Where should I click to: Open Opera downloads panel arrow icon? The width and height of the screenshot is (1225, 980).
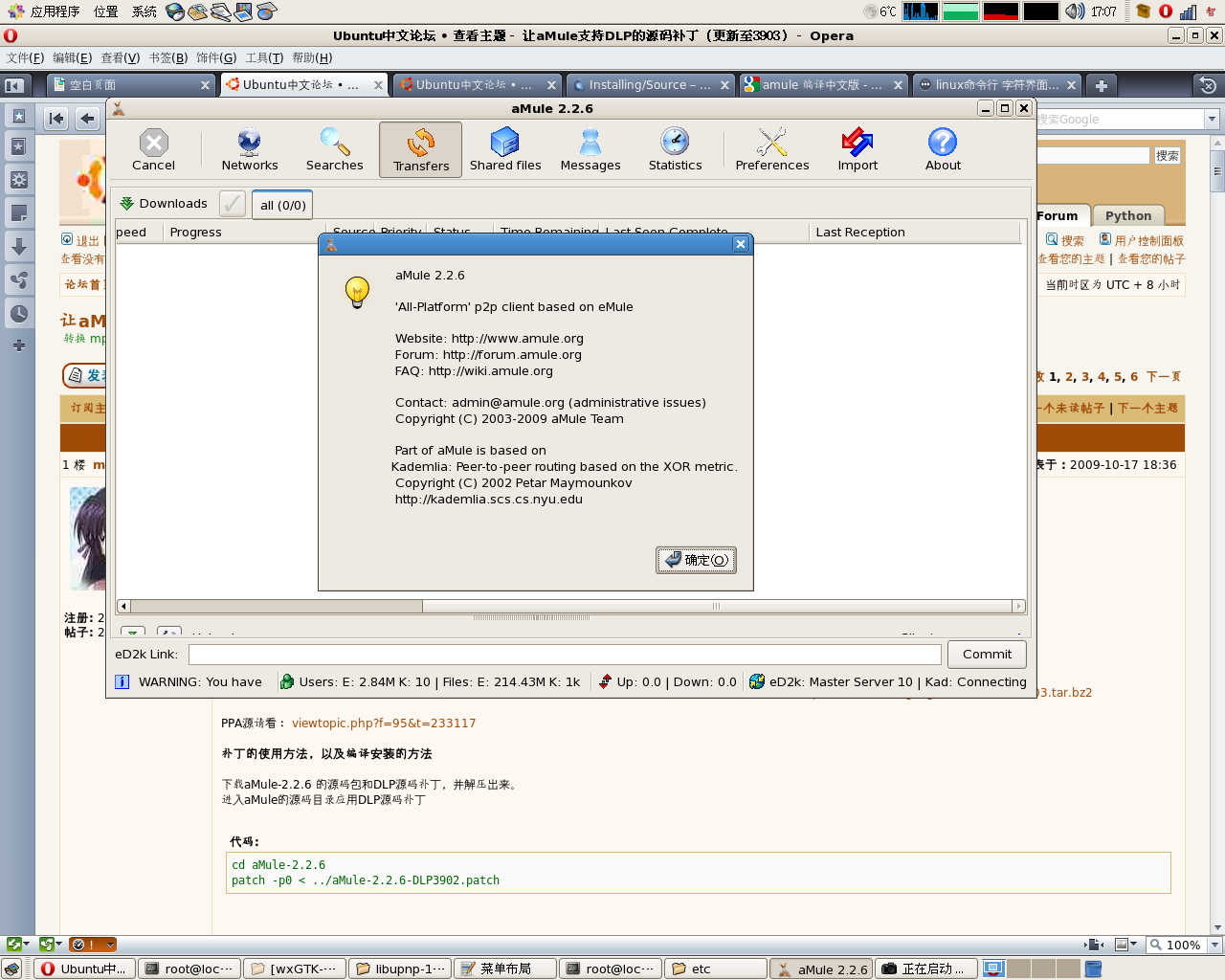(x=18, y=247)
